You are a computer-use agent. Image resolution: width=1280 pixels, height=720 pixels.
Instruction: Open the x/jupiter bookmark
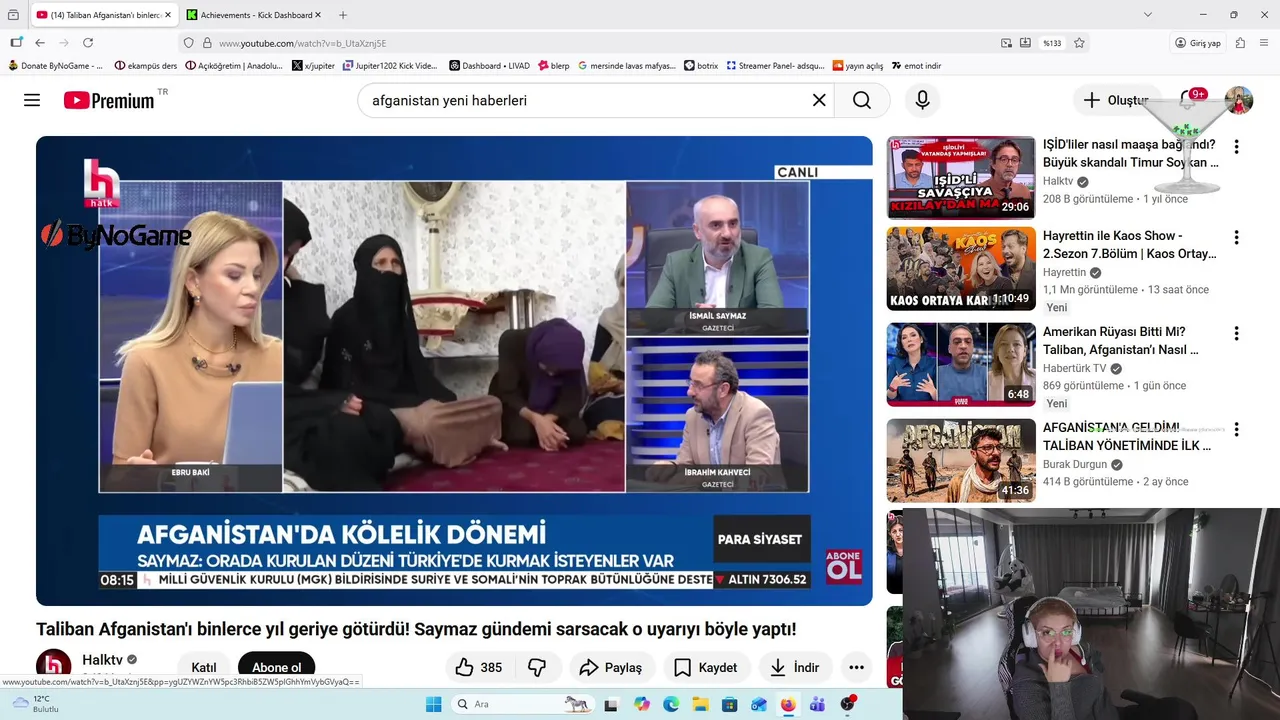(313, 66)
